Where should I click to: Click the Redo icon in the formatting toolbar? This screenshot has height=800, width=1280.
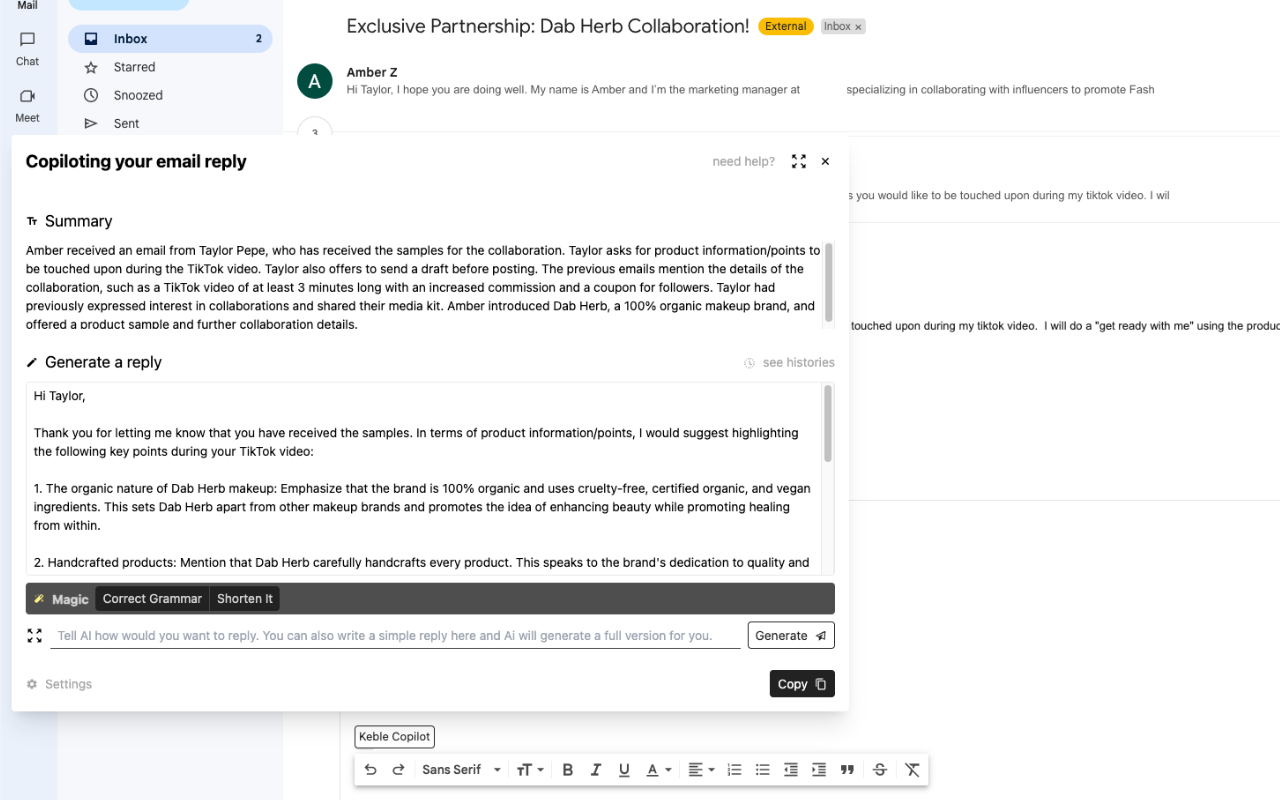[x=398, y=769]
